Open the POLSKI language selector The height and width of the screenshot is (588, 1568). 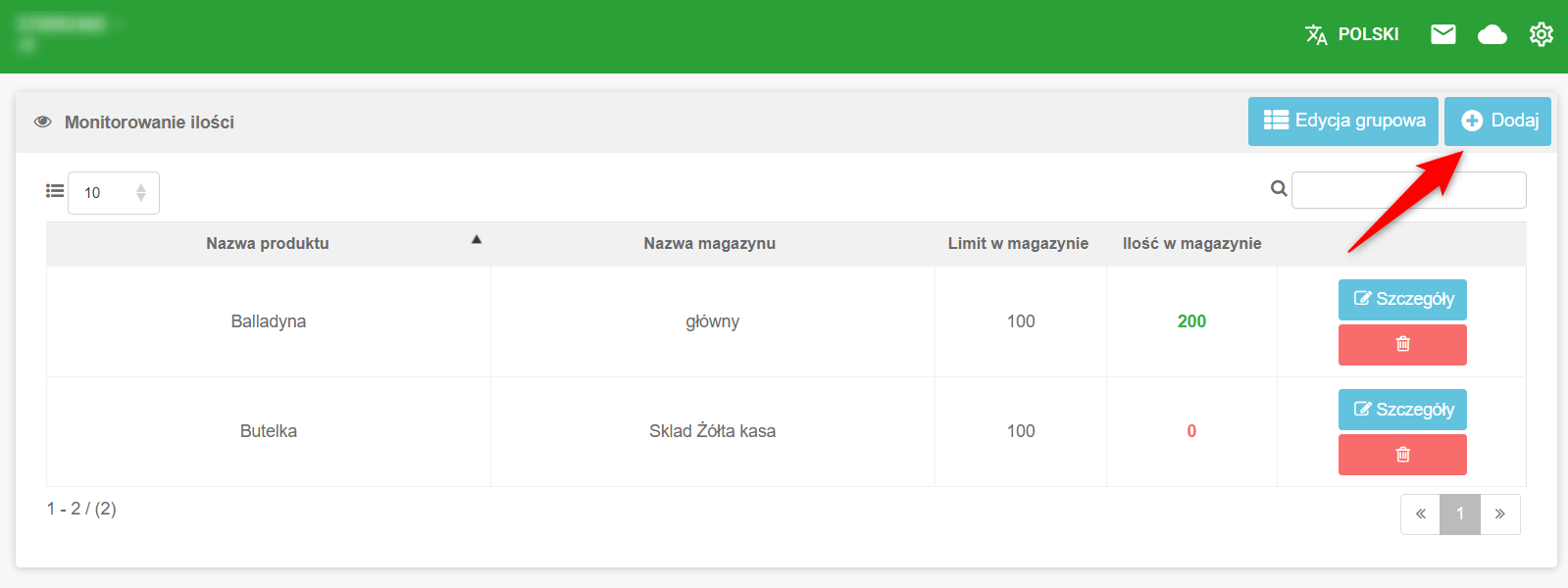pyautogui.click(x=1368, y=35)
